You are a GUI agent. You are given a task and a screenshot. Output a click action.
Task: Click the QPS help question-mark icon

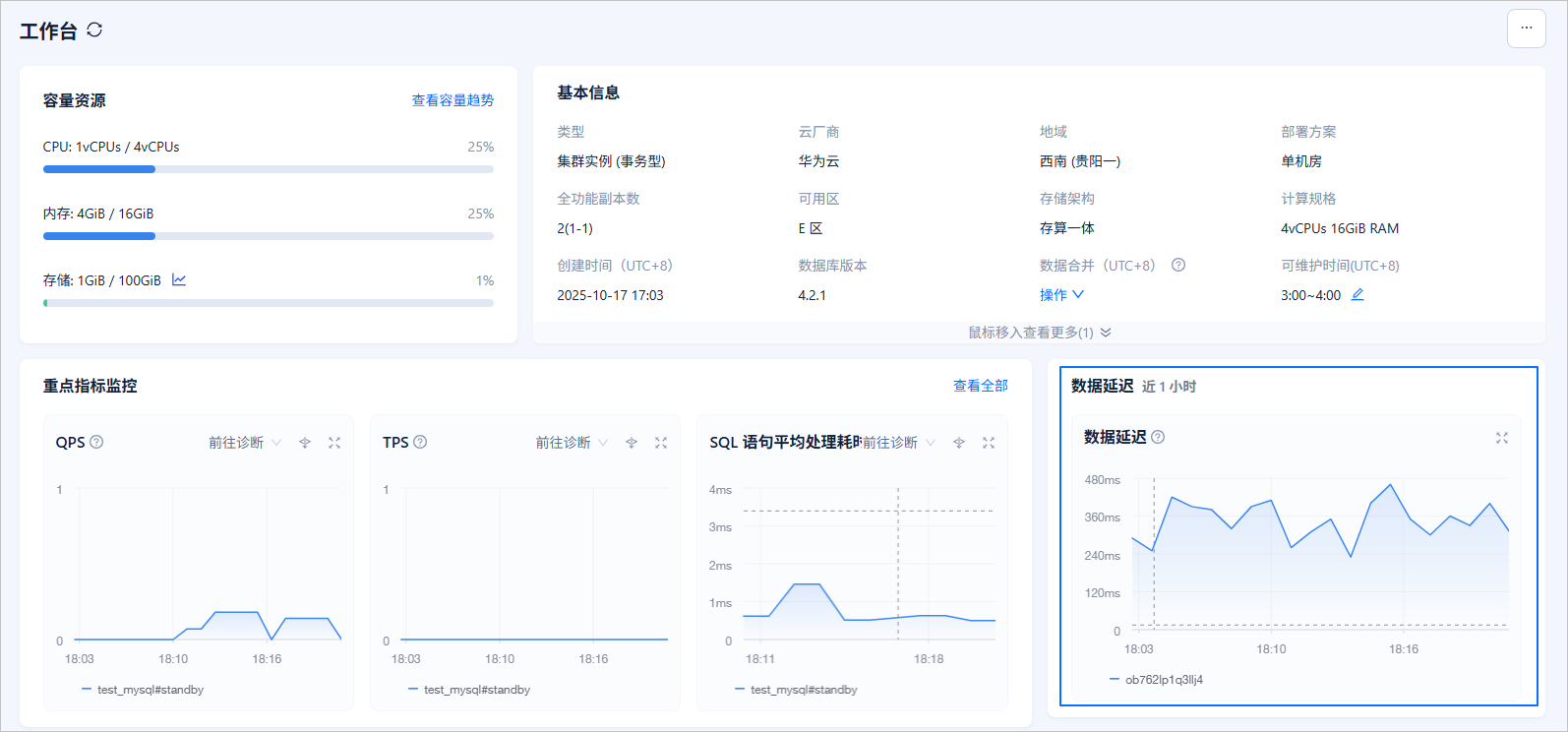(96, 442)
